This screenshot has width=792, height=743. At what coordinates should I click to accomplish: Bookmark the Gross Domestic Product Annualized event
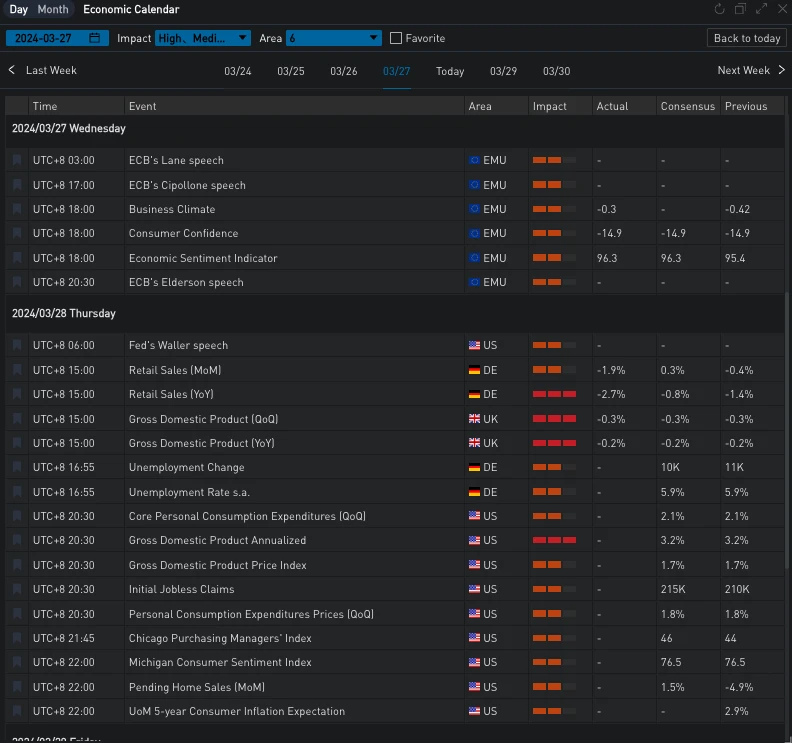point(17,540)
